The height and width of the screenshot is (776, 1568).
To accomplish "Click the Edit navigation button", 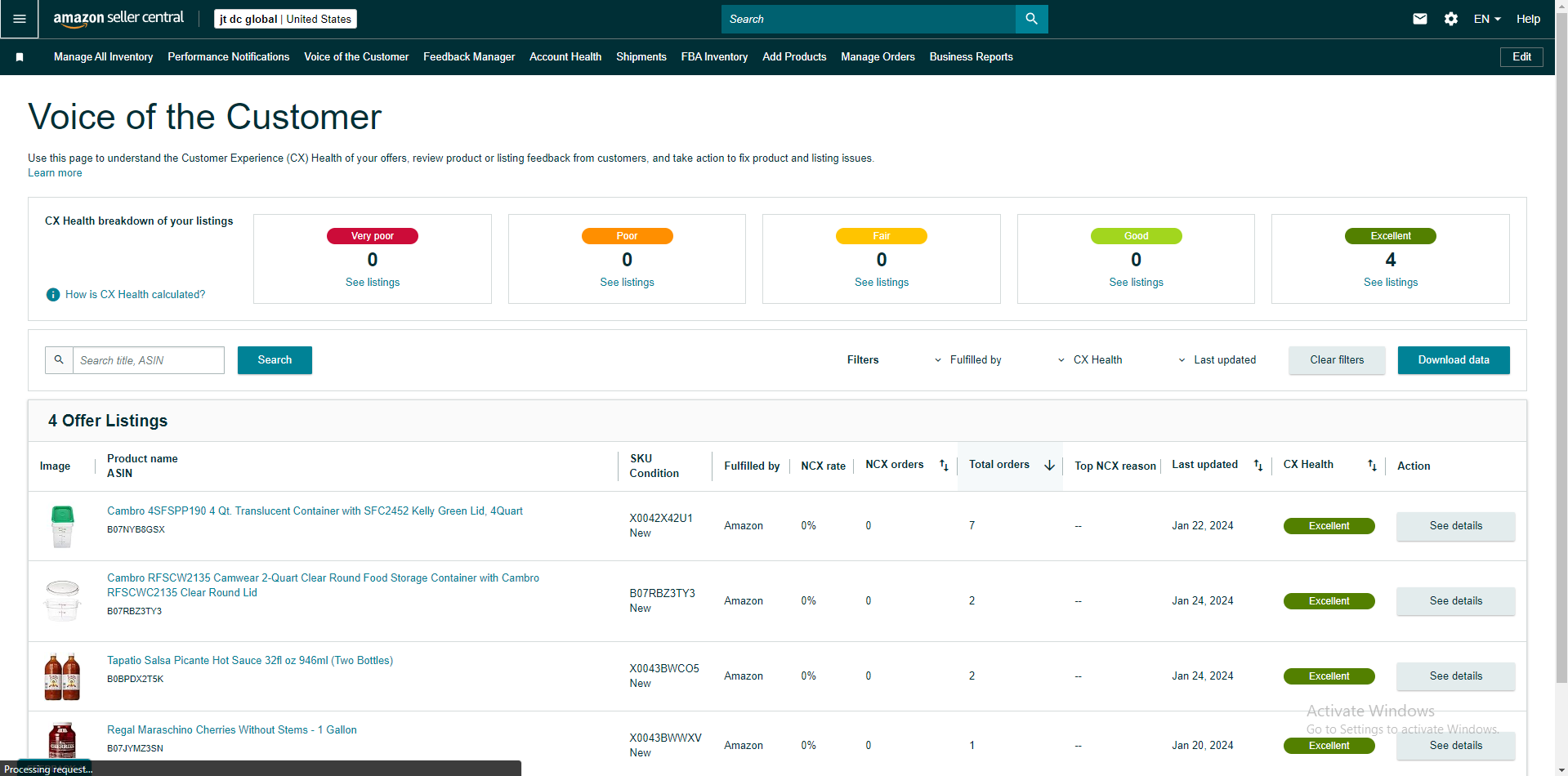I will [x=1521, y=57].
